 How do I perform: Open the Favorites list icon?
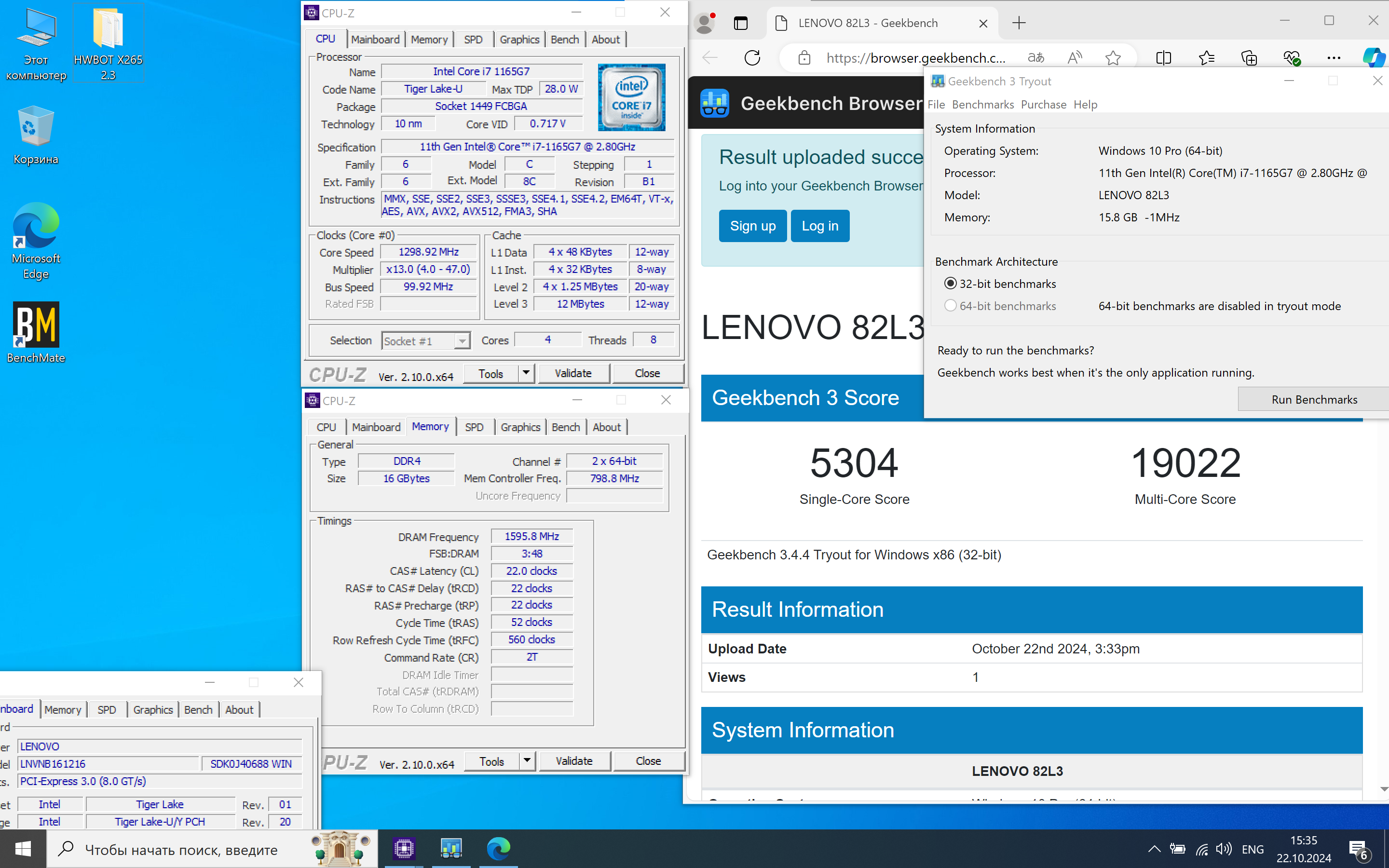(x=1207, y=57)
